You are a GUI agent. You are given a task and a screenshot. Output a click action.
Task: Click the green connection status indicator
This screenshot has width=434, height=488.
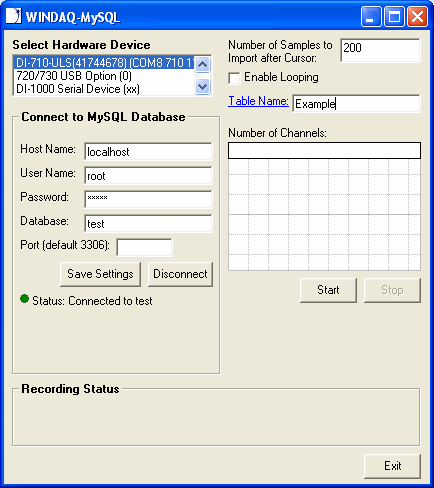(24, 299)
